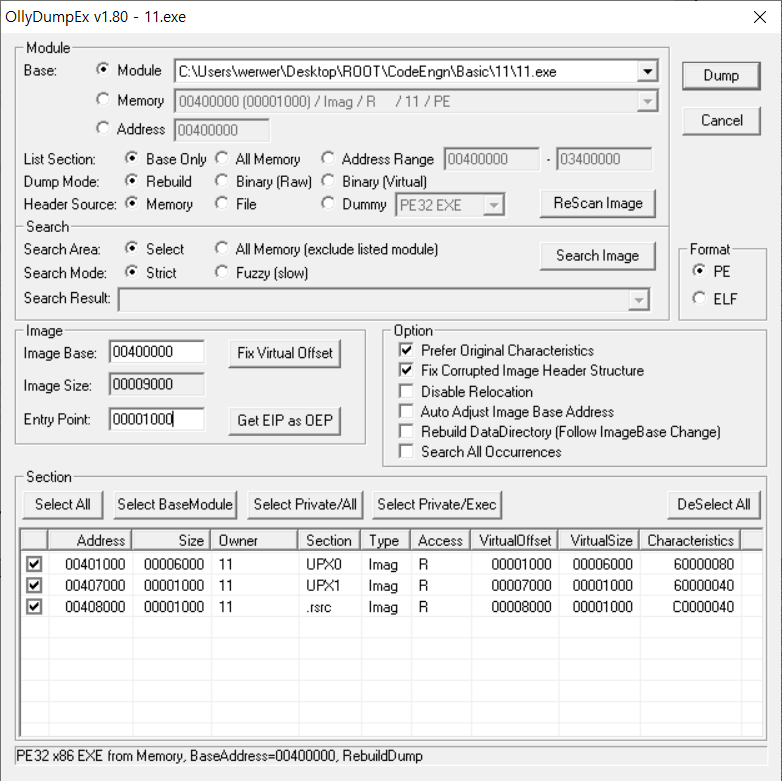Click the Section column header

[x=330, y=541]
